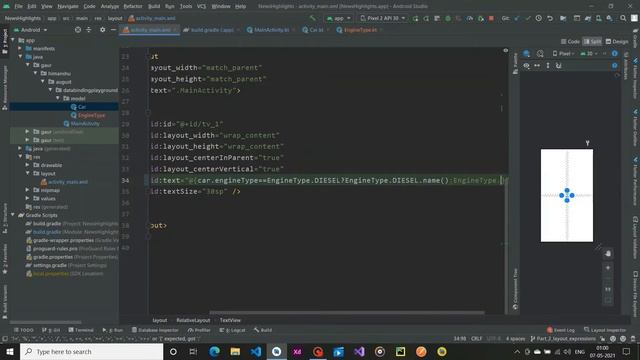Click the Git commit checkmark icon
This screenshot has height=360, width=640.
click(528, 18)
